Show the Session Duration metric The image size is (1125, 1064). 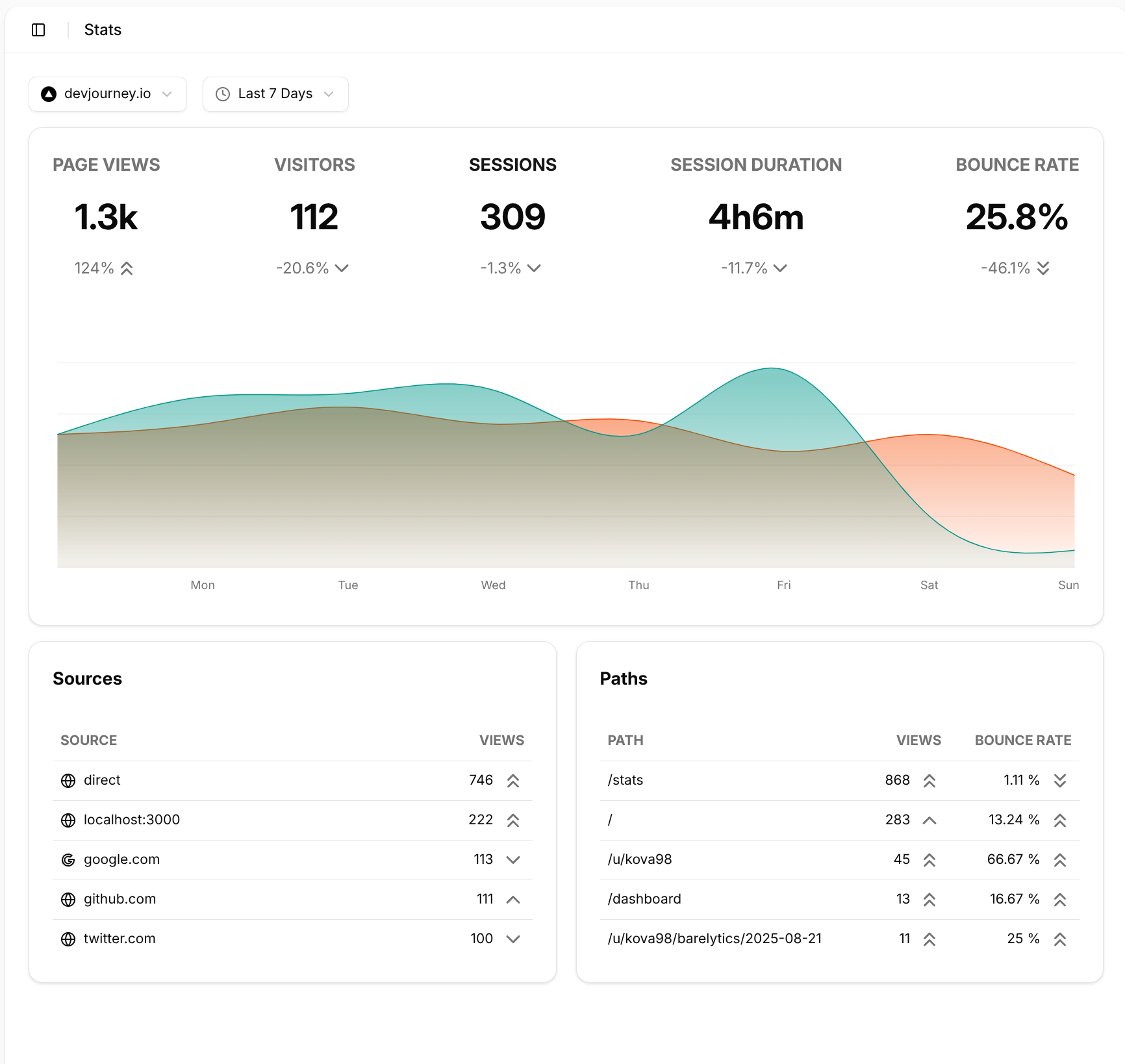click(x=755, y=165)
